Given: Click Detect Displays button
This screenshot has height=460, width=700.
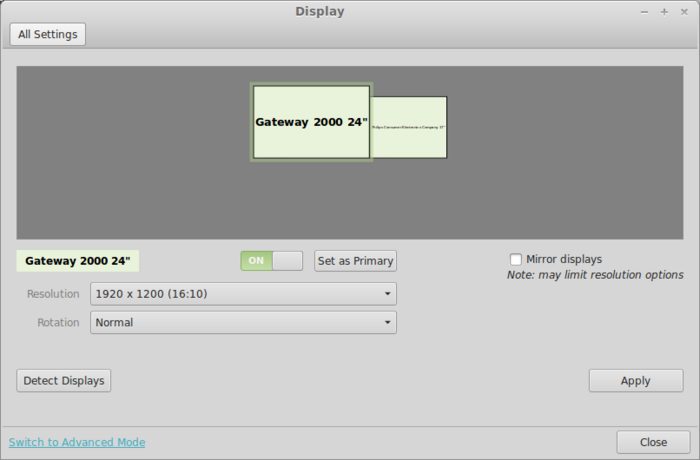Looking at the screenshot, I should [x=64, y=381].
